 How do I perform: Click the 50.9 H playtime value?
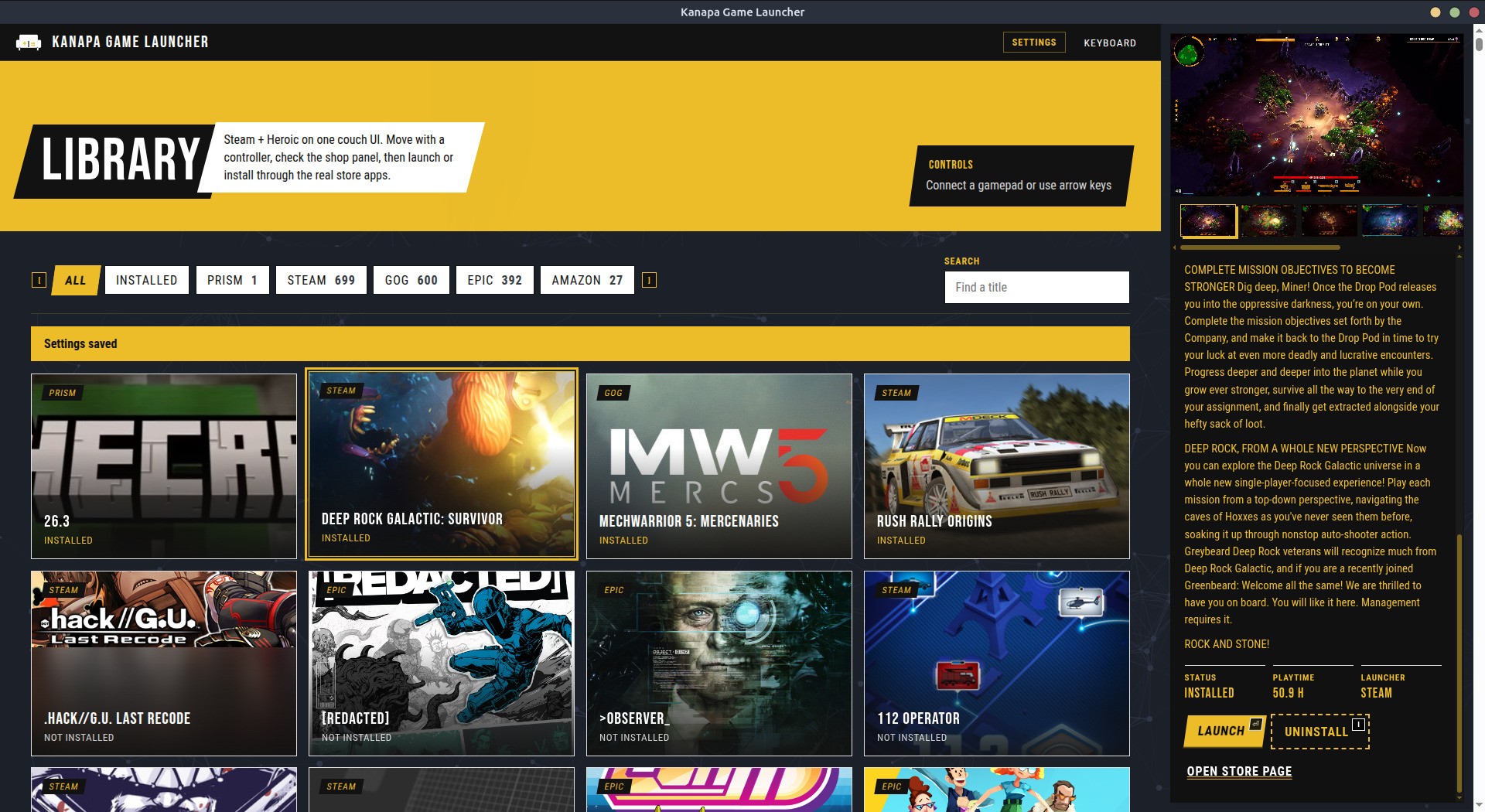[x=1289, y=693]
